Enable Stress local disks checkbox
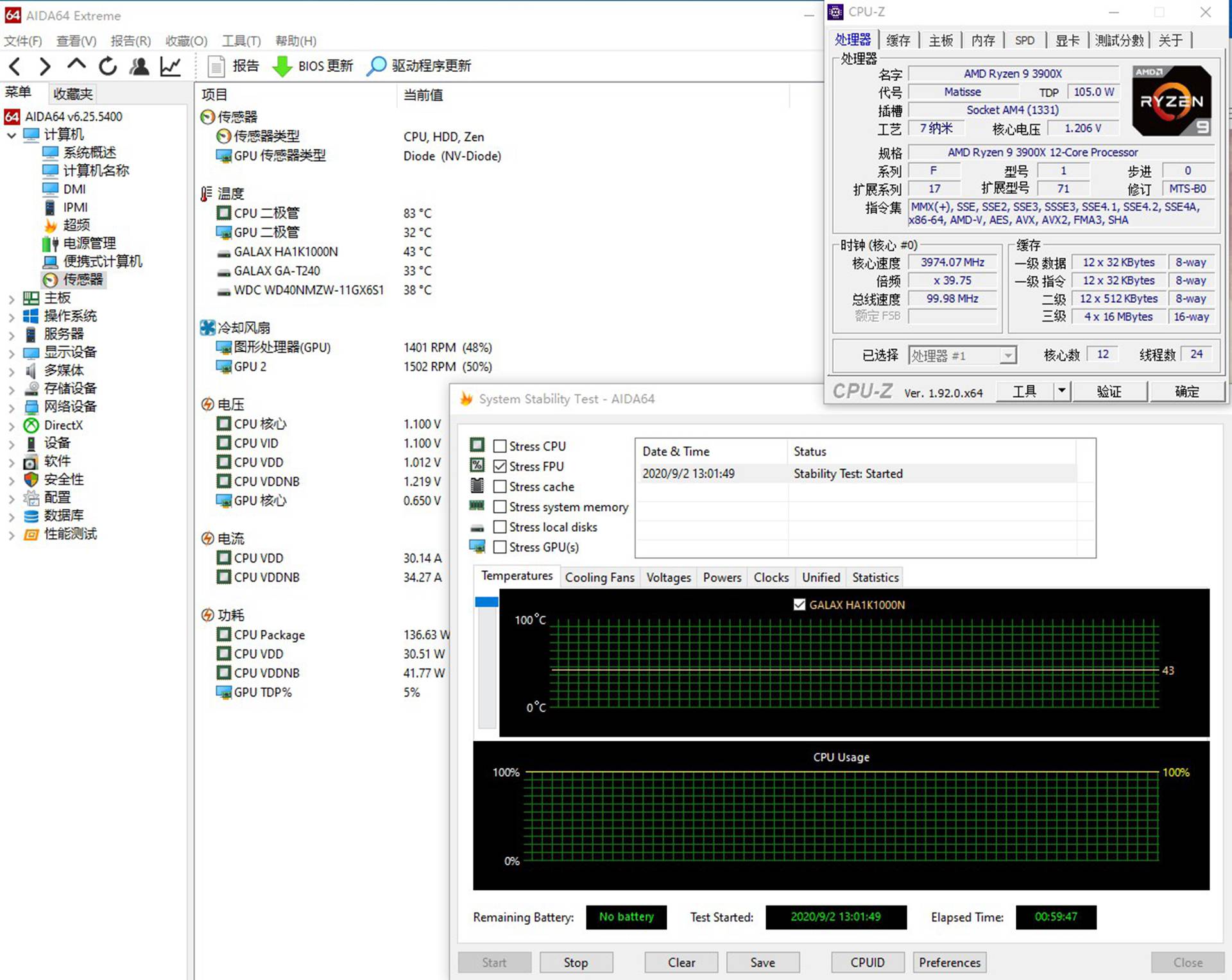 (500, 527)
